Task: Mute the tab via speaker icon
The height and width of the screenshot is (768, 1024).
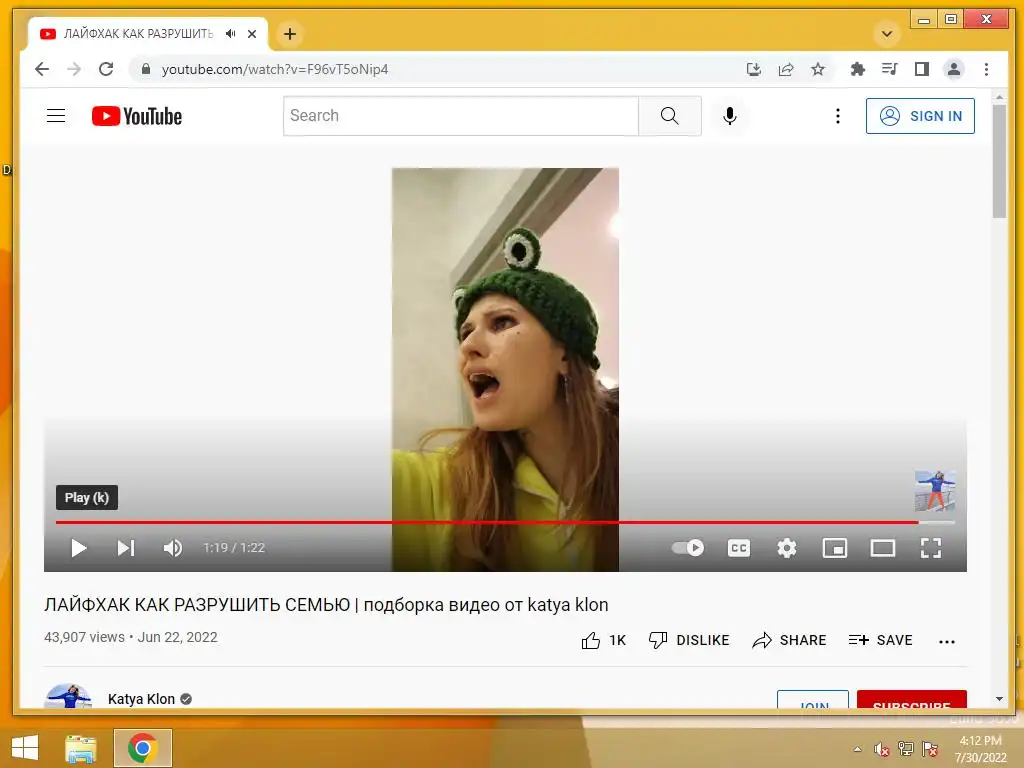Action: [231, 34]
